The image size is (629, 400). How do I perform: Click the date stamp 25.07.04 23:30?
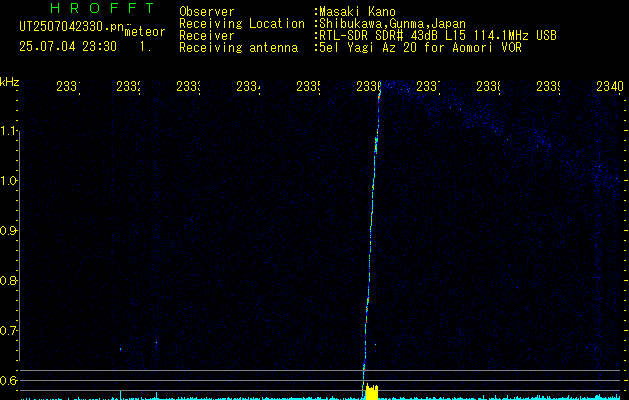point(68,47)
